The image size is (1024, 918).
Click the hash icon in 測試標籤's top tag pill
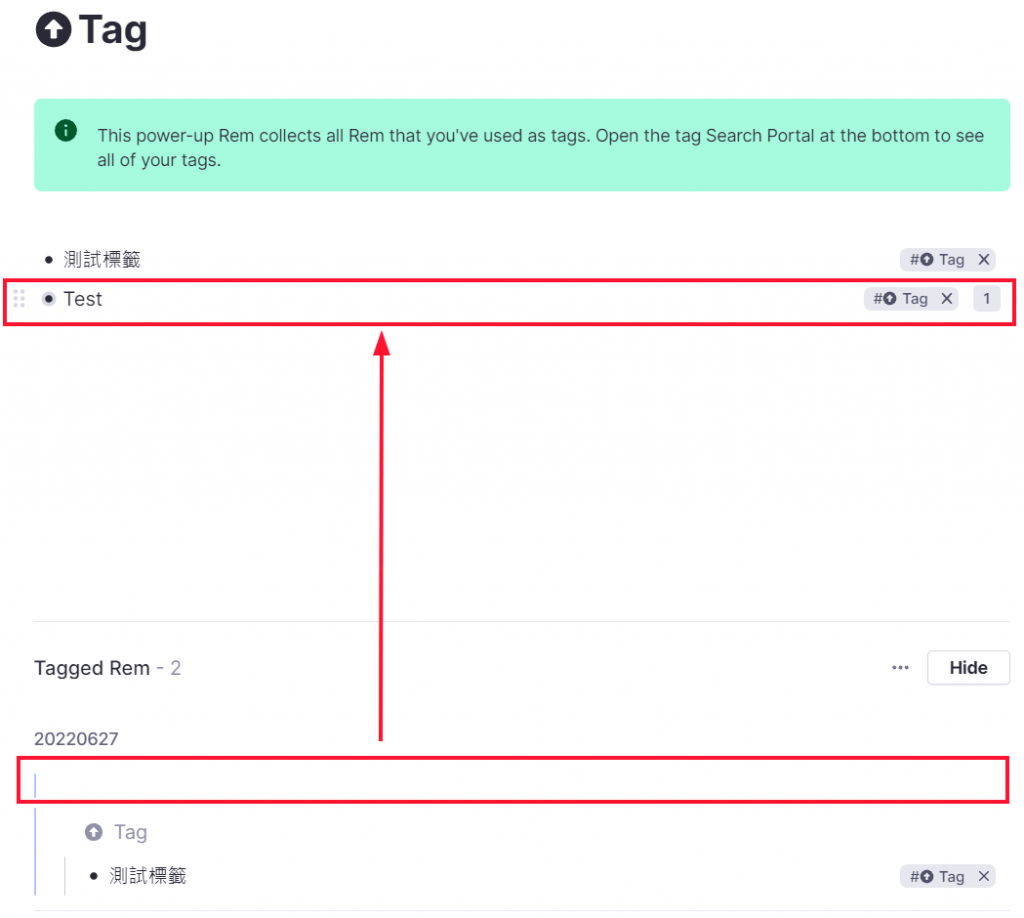point(913,259)
